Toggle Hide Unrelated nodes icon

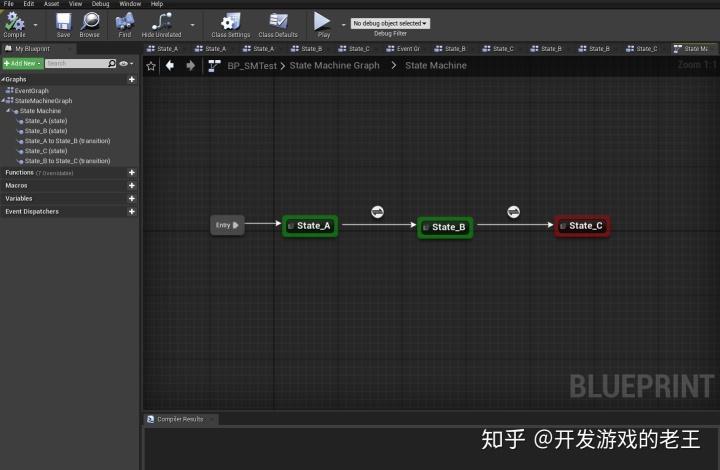tap(162, 25)
